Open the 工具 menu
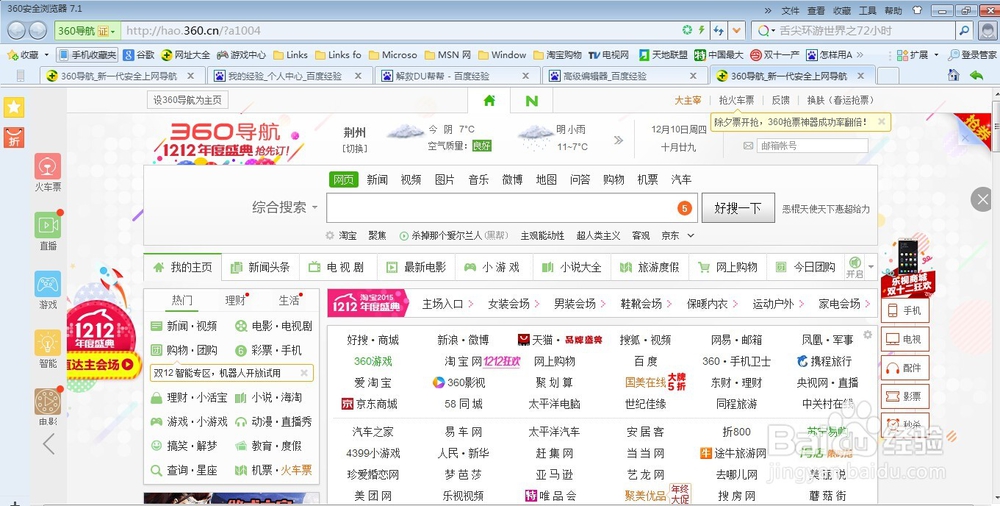The image size is (1000, 506). pyautogui.click(x=867, y=10)
